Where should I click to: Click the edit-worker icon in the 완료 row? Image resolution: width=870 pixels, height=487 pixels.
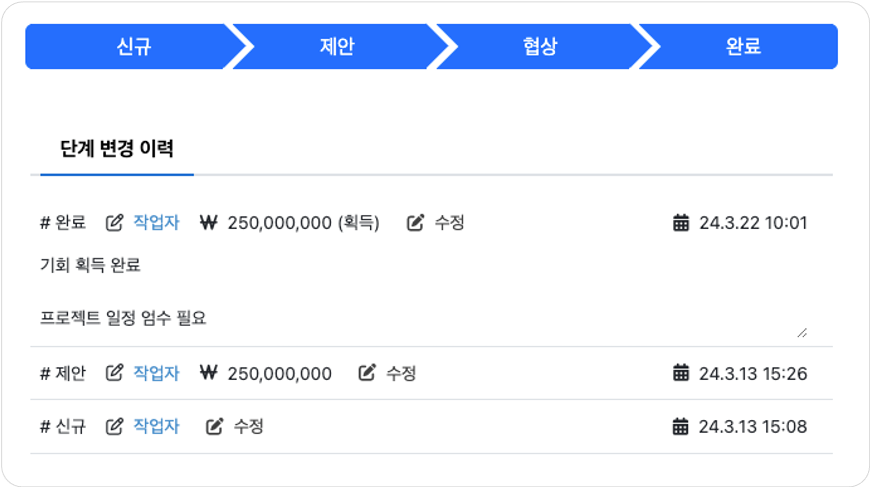point(114,222)
